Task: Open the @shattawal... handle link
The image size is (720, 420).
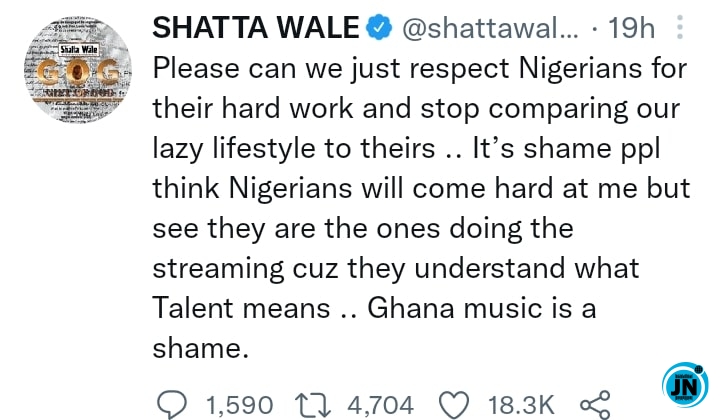Action: click(x=490, y=28)
